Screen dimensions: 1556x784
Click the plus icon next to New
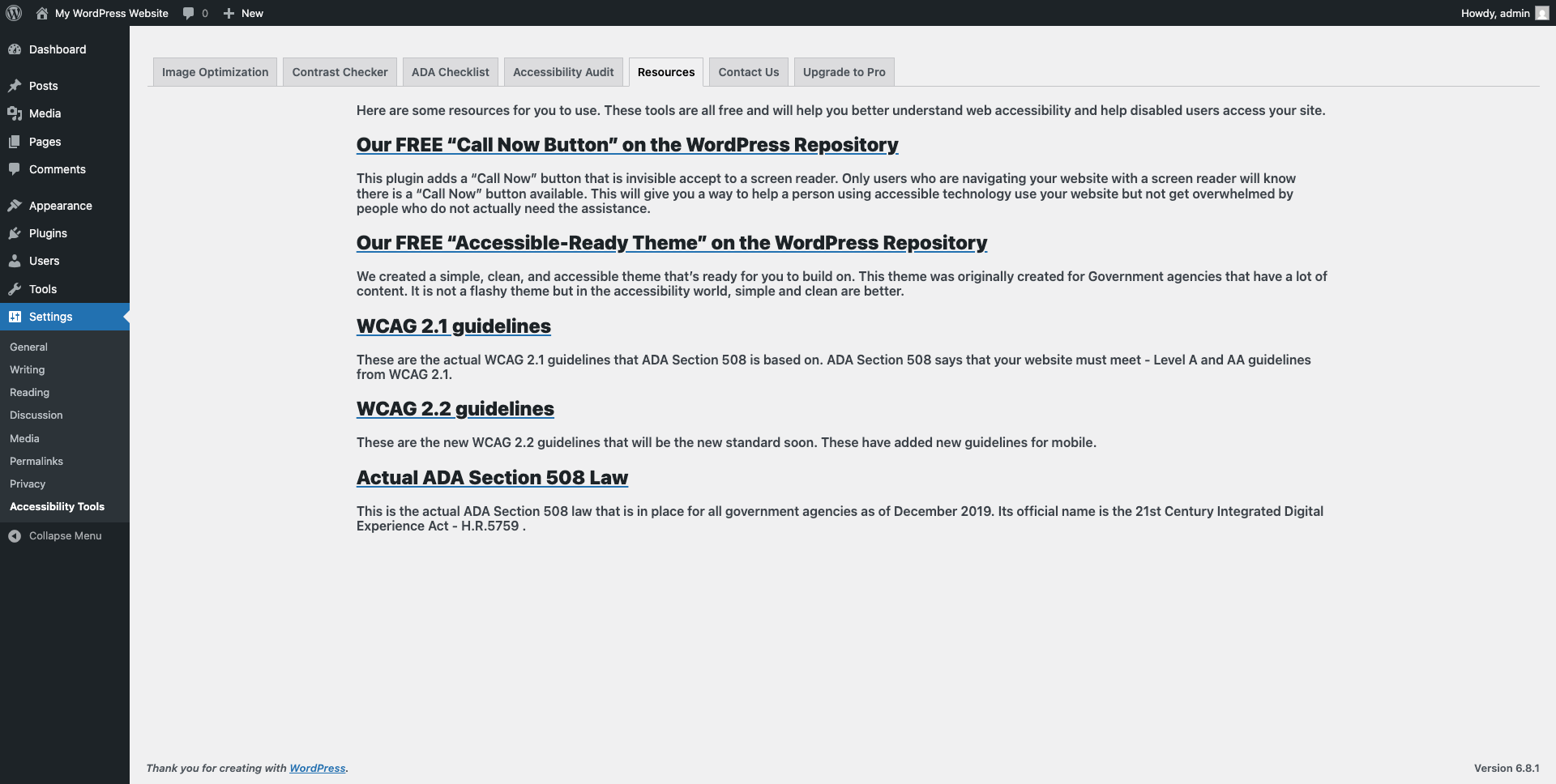(x=229, y=13)
